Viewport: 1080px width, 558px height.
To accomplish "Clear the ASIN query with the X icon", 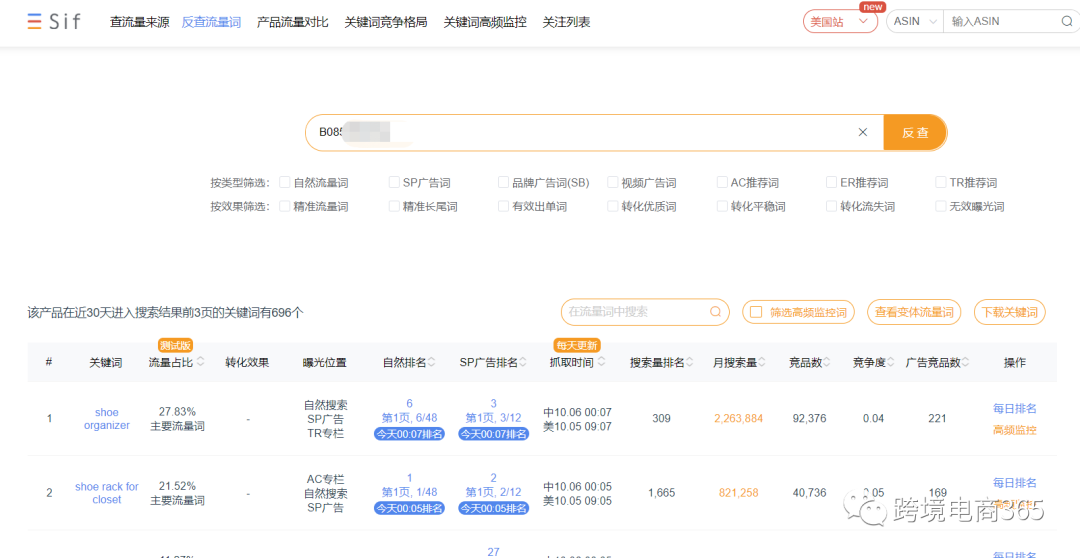I will (862, 132).
